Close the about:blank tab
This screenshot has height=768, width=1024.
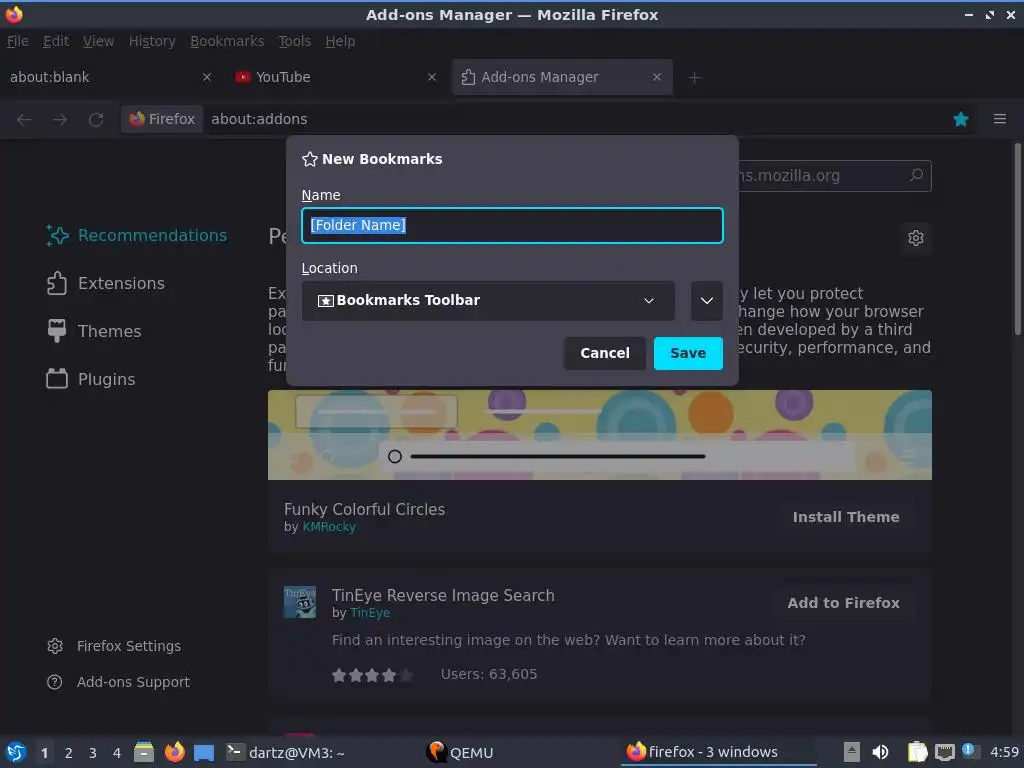[206, 77]
